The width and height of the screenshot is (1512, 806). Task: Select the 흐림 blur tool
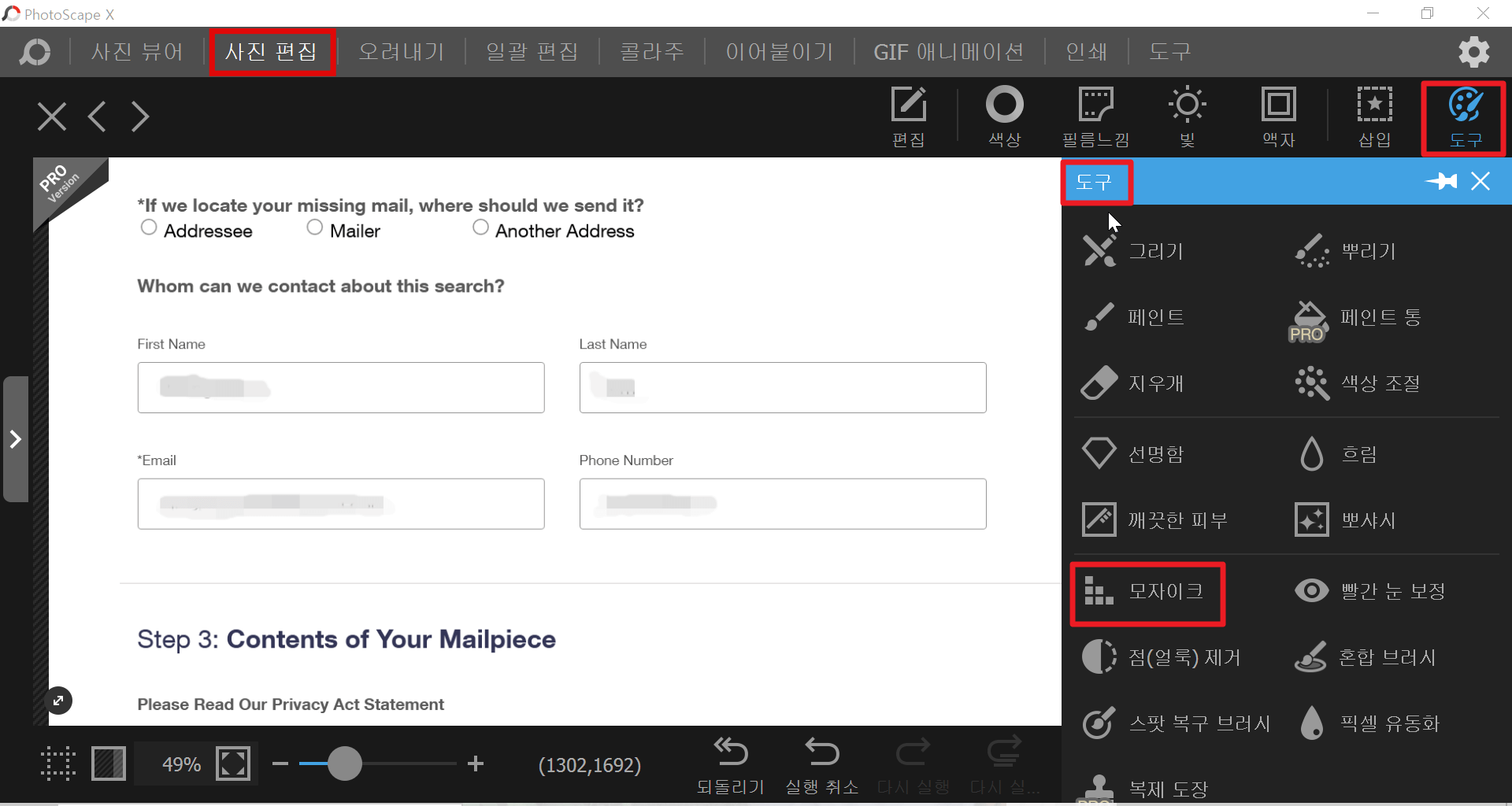pos(1337,454)
